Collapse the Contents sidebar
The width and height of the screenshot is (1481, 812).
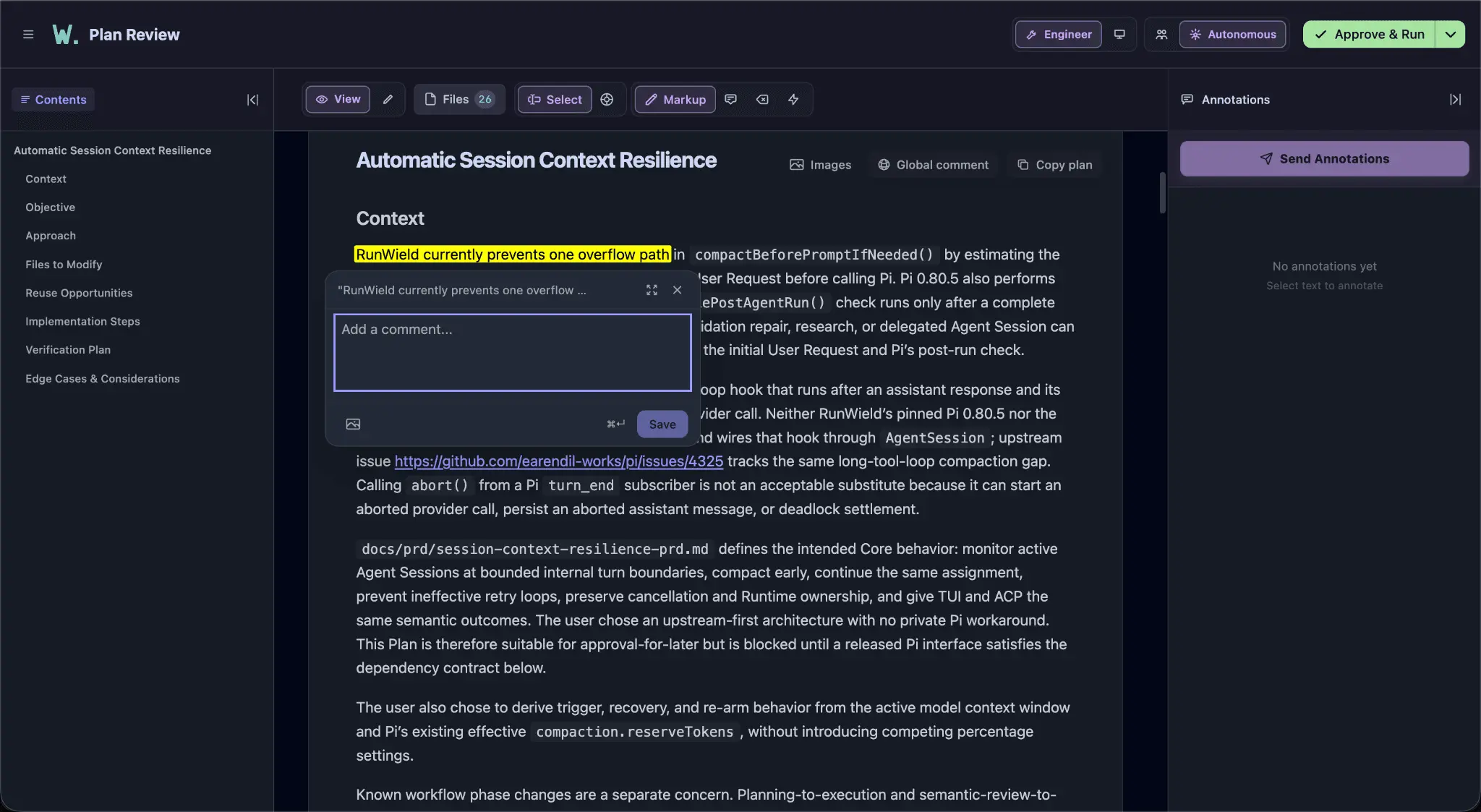(x=252, y=100)
